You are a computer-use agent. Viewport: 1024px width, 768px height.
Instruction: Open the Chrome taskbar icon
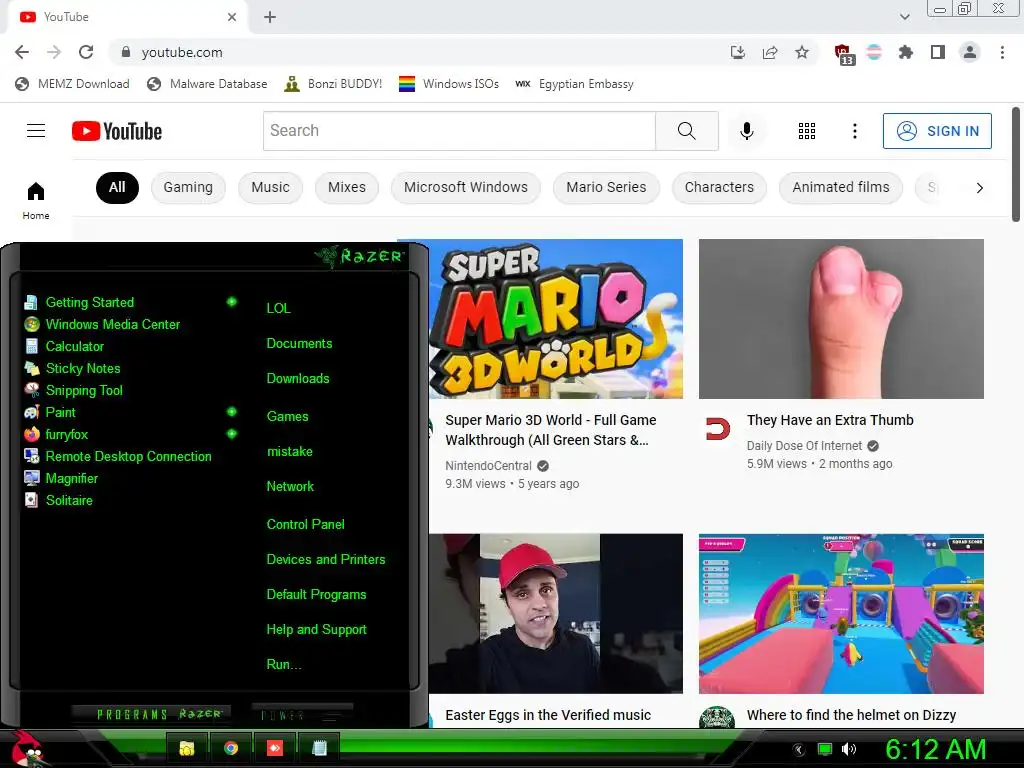click(x=231, y=748)
